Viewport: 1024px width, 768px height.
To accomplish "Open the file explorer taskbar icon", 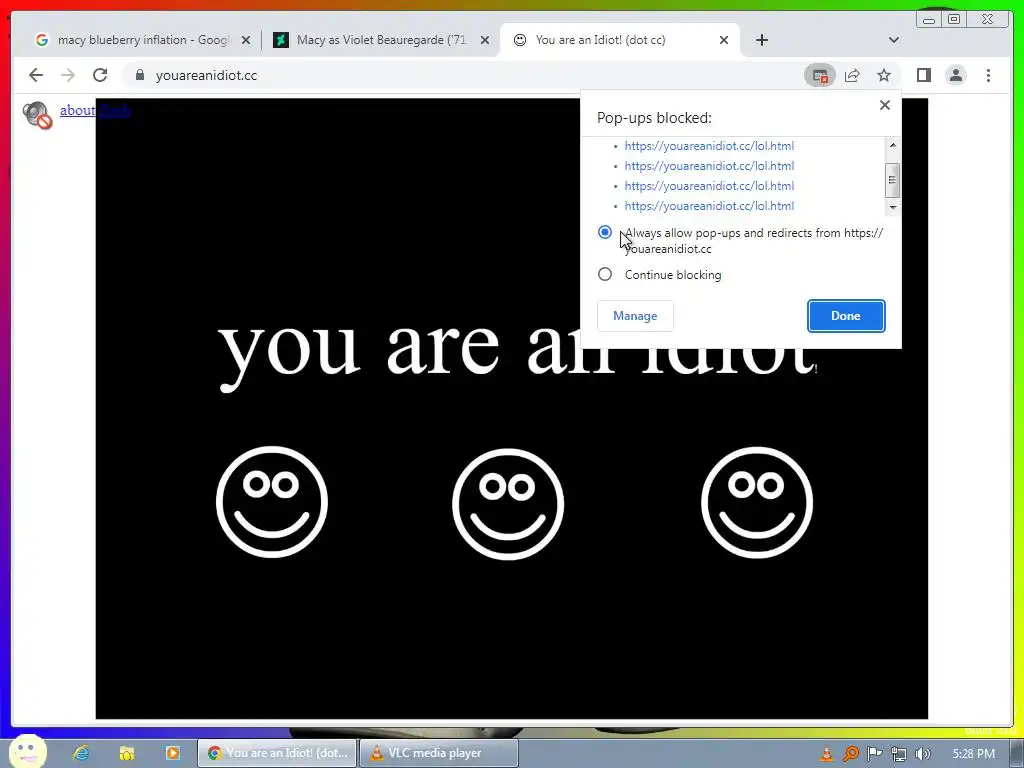I will point(127,753).
